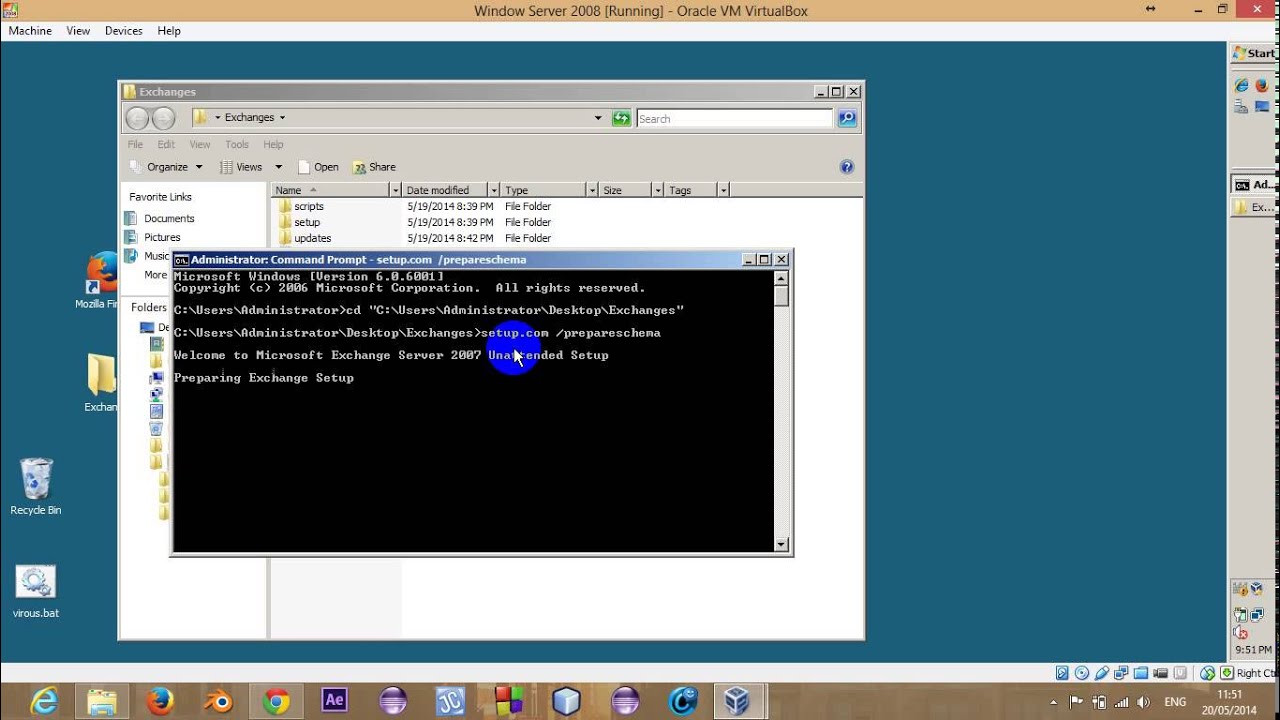Select Mozilla Firefox desktop shortcut
1280x720 pixels.
tap(101, 281)
